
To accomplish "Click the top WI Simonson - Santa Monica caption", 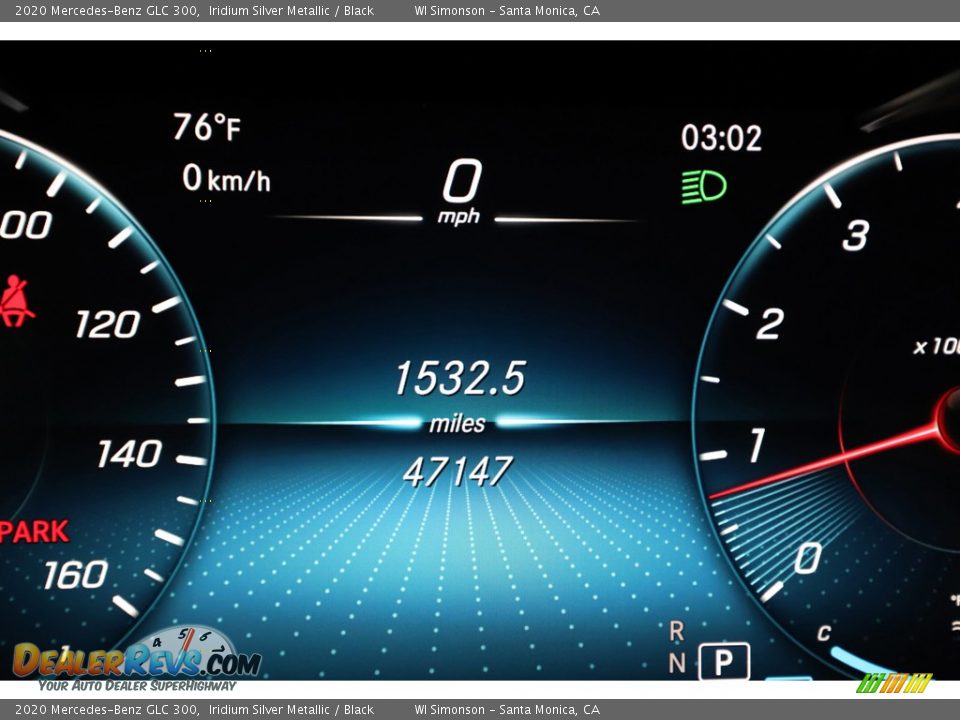I will tap(507, 10).
